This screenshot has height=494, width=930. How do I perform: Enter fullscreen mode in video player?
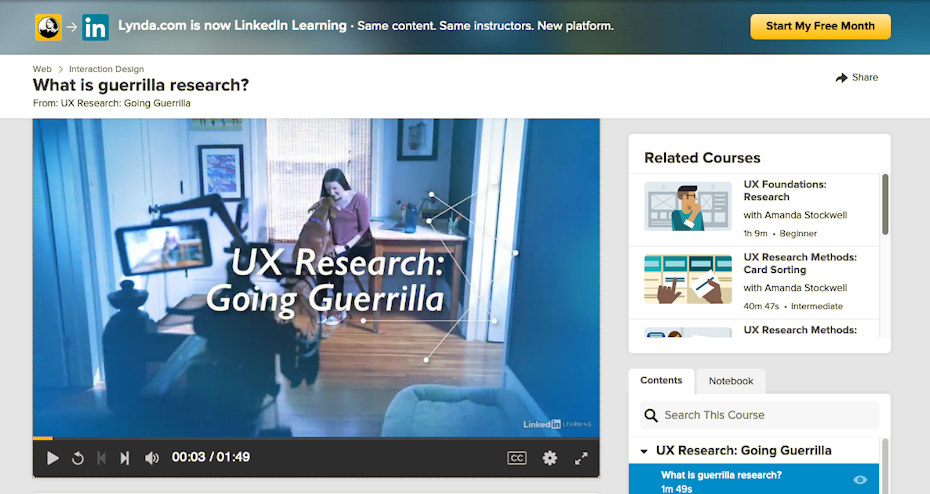pyautogui.click(x=581, y=458)
